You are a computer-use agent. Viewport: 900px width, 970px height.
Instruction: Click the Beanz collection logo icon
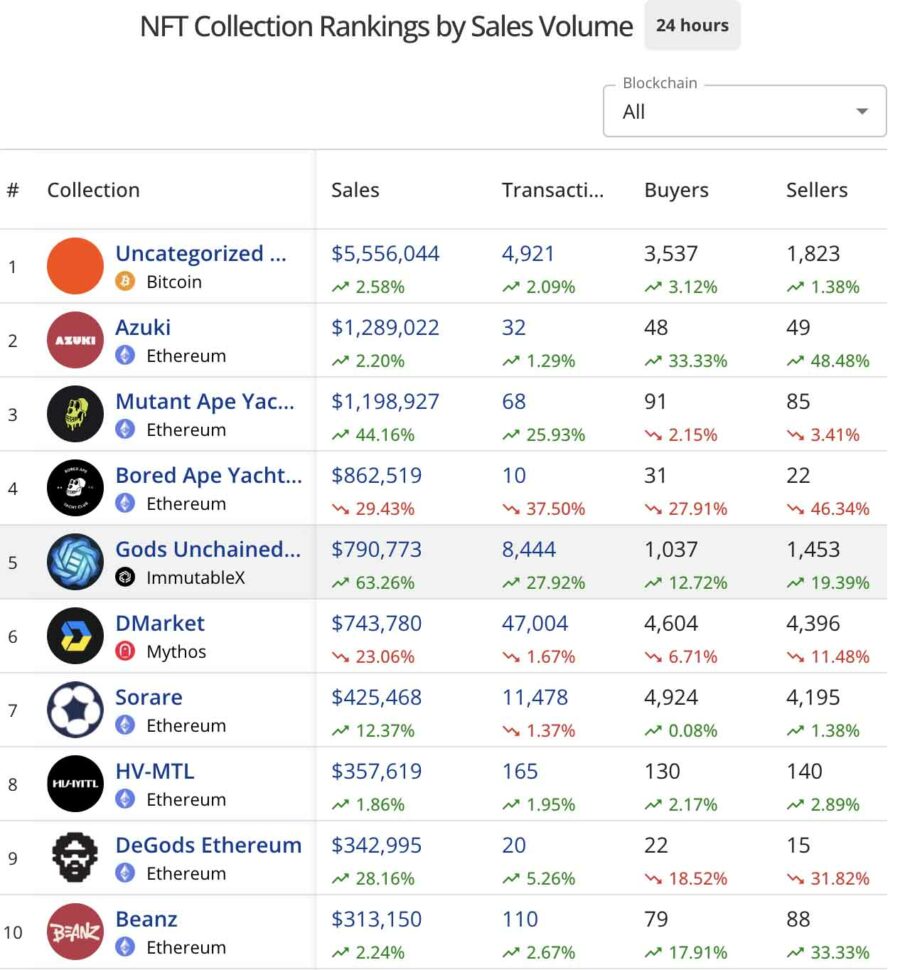point(75,932)
